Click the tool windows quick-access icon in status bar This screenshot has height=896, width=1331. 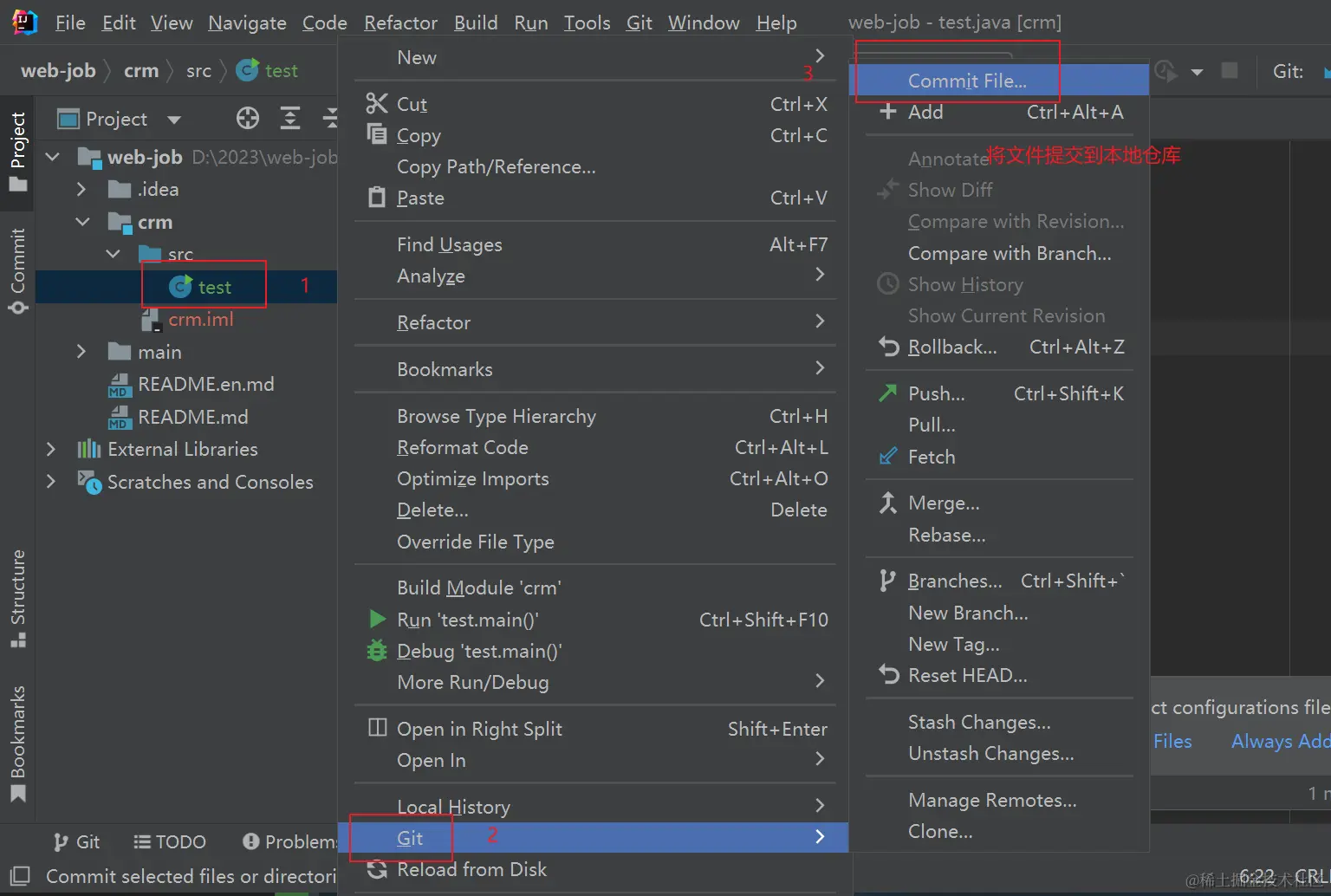click(21, 875)
